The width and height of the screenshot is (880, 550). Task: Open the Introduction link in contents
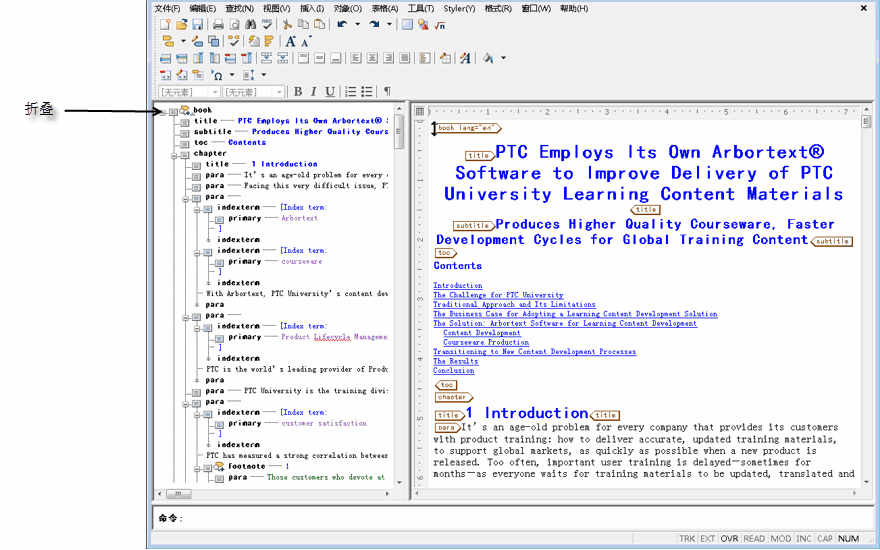point(457,286)
